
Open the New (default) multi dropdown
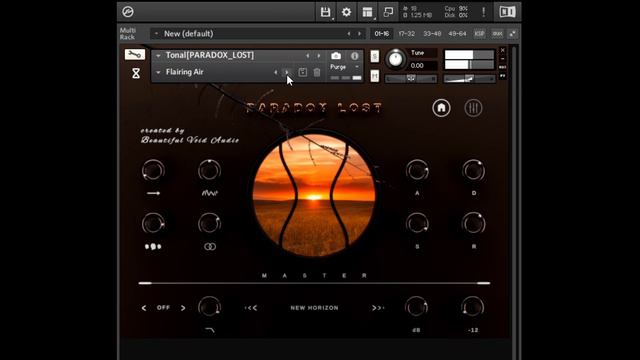156,33
